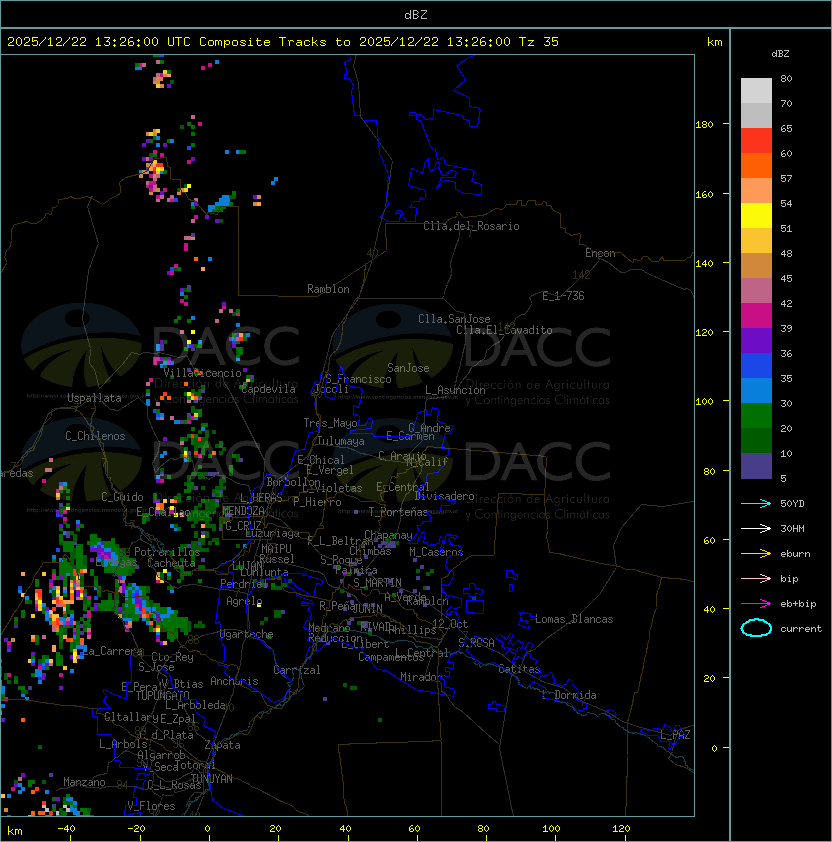Screen dimensions: 832x842
Task: Click the 'current' legend label
Action: pos(801,629)
